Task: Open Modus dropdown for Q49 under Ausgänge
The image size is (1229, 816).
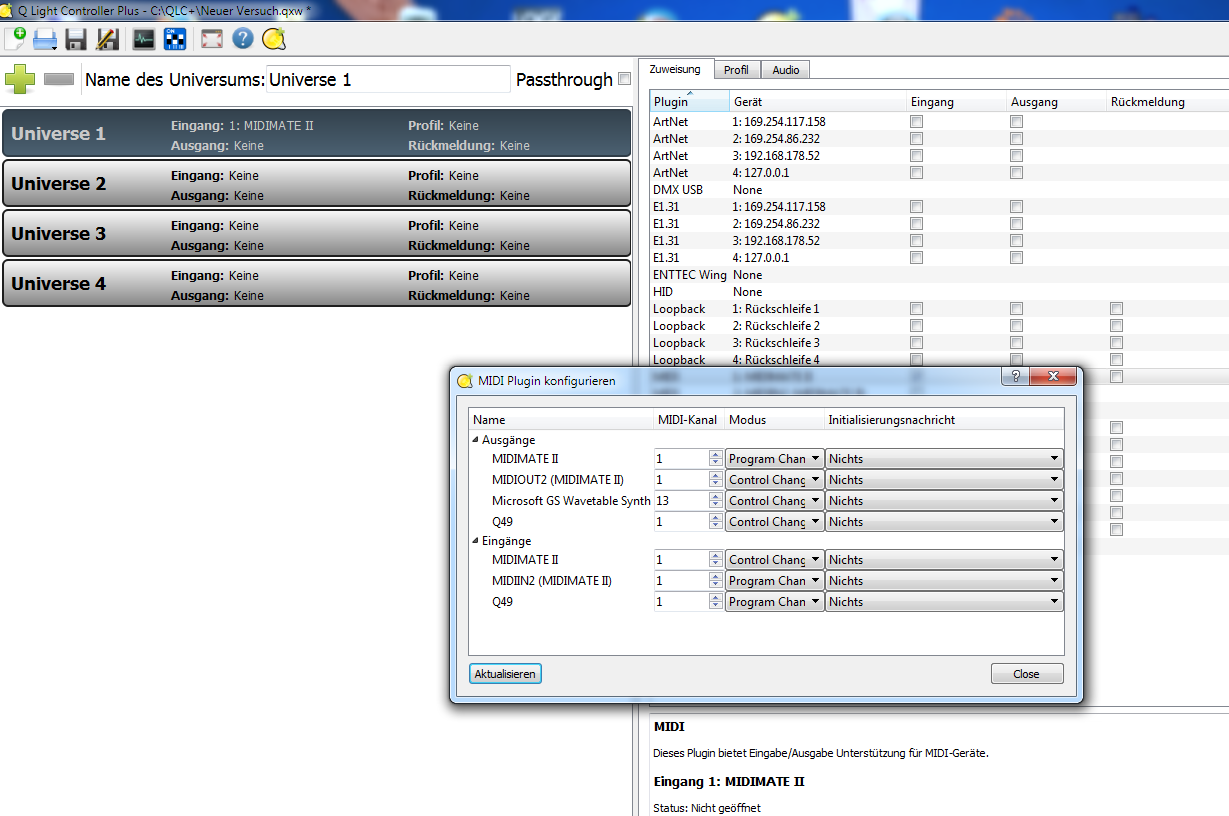Action: pyautogui.click(x=775, y=522)
